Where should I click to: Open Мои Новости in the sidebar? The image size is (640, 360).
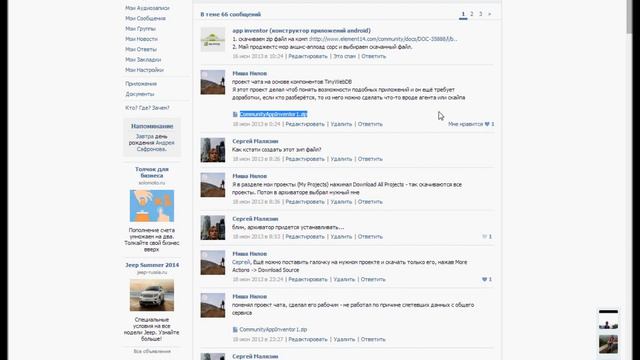point(141,39)
